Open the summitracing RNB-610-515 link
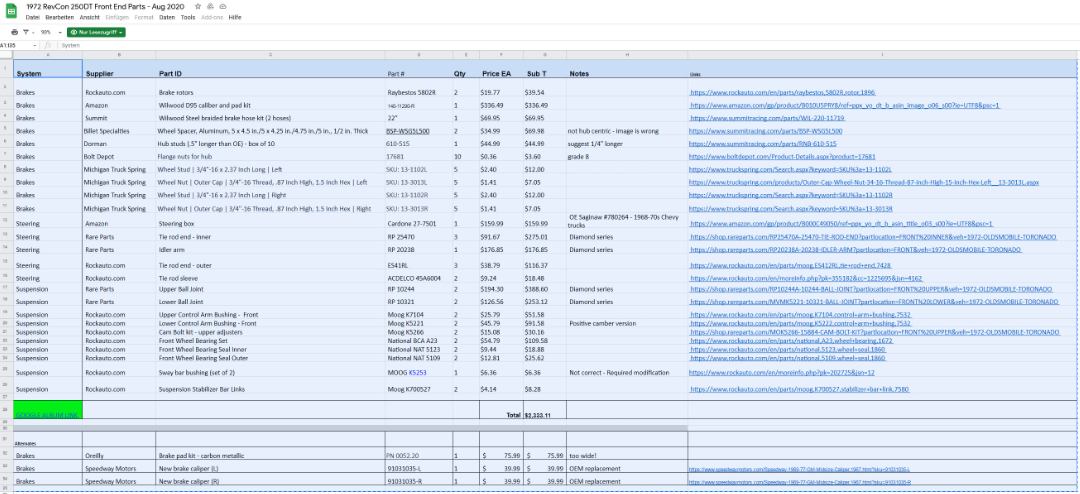1080x494 pixels. pos(762,143)
